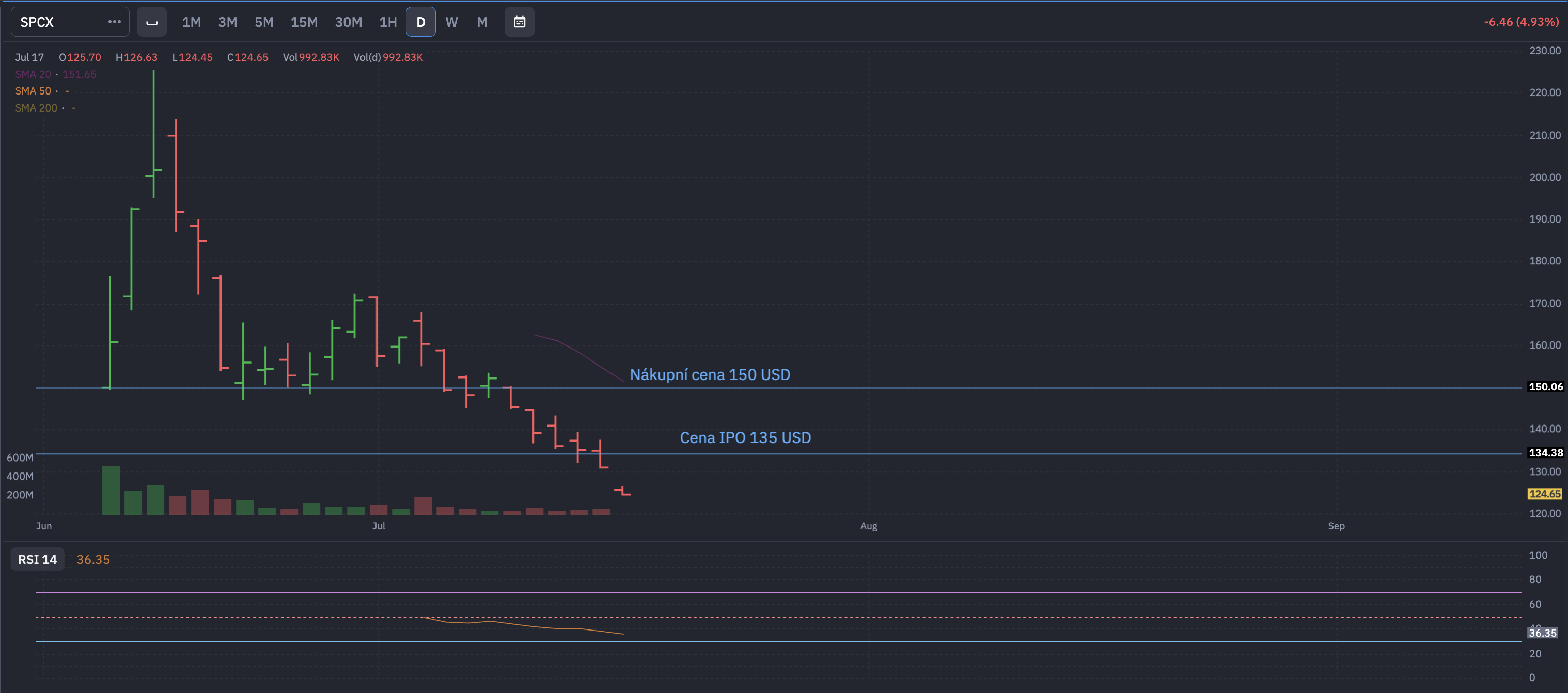Click the -6.46 (4.93%) change readout
Image resolution: width=1568 pixels, height=693 pixels.
tap(1521, 22)
